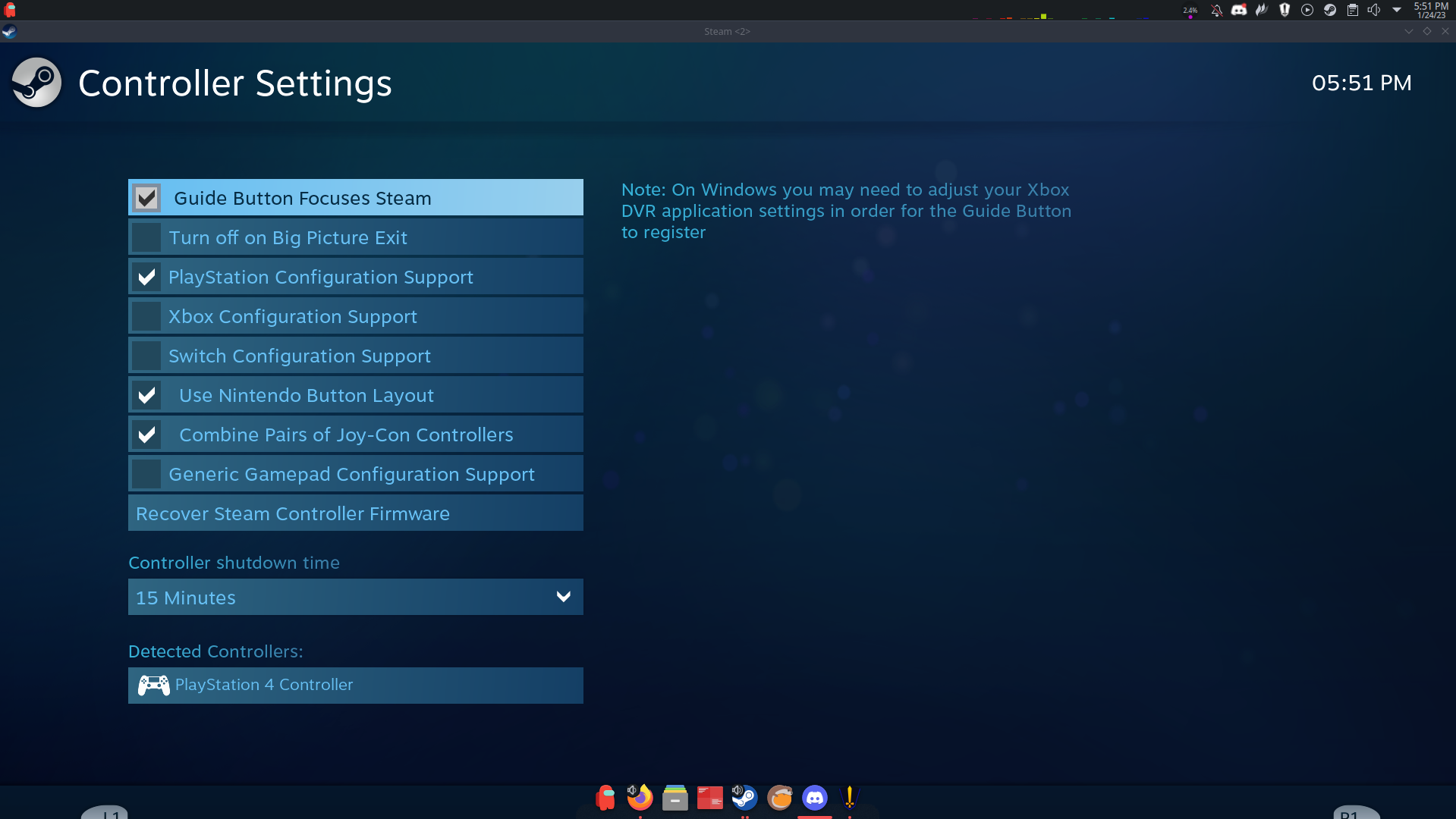This screenshot has height=819, width=1456.
Task: Click the Among Us crewmate icon in the dock
Action: pyautogui.click(x=605, y=798)
